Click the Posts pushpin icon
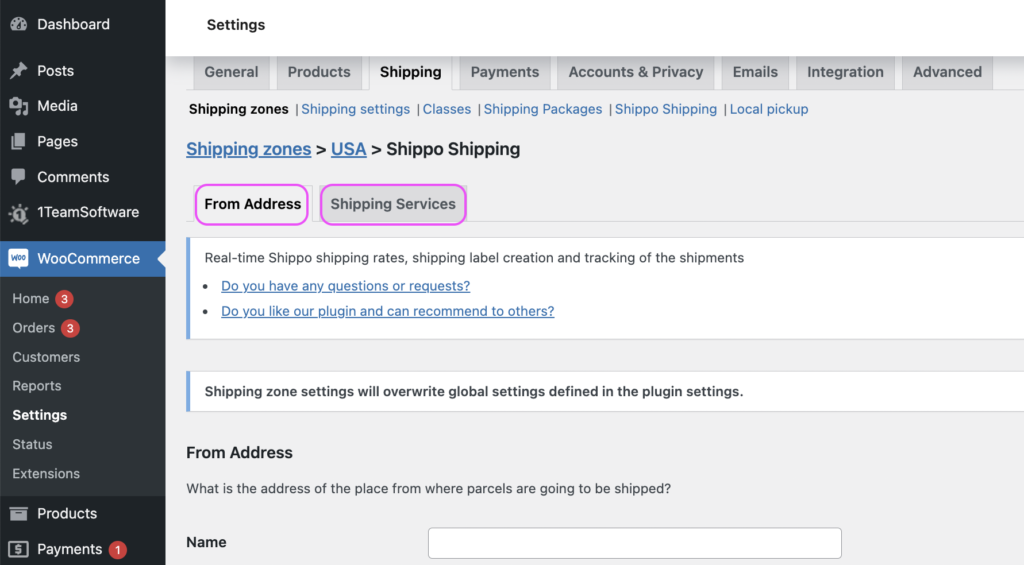 18,71
